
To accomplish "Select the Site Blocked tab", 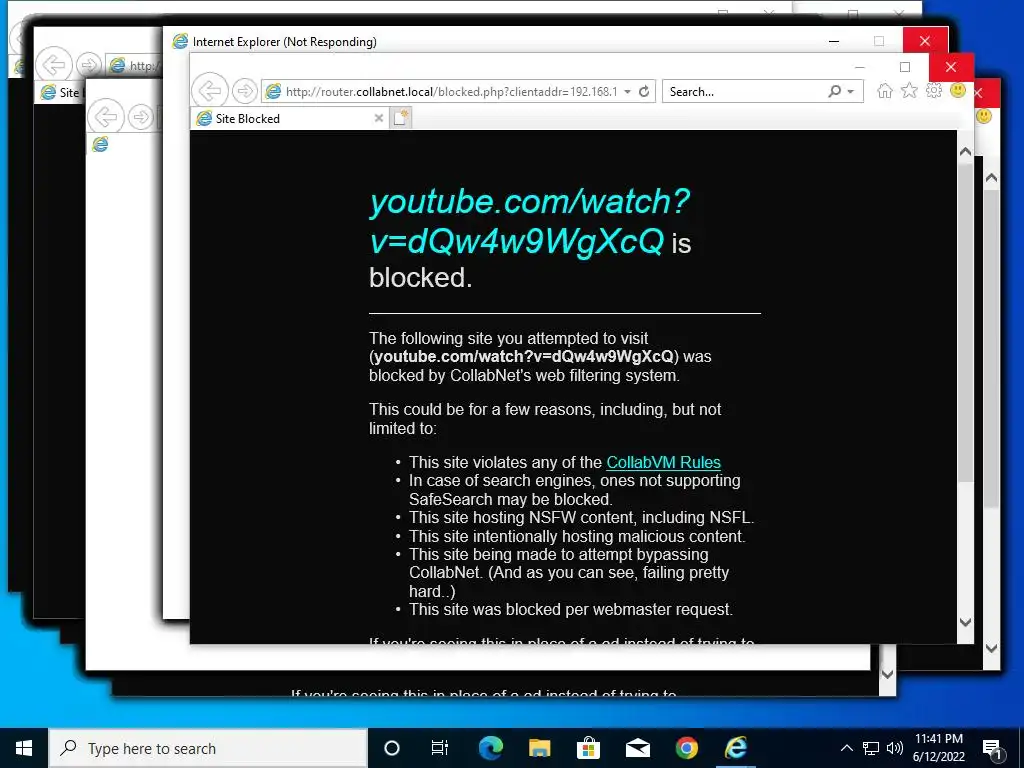I will tap(290, 118).
